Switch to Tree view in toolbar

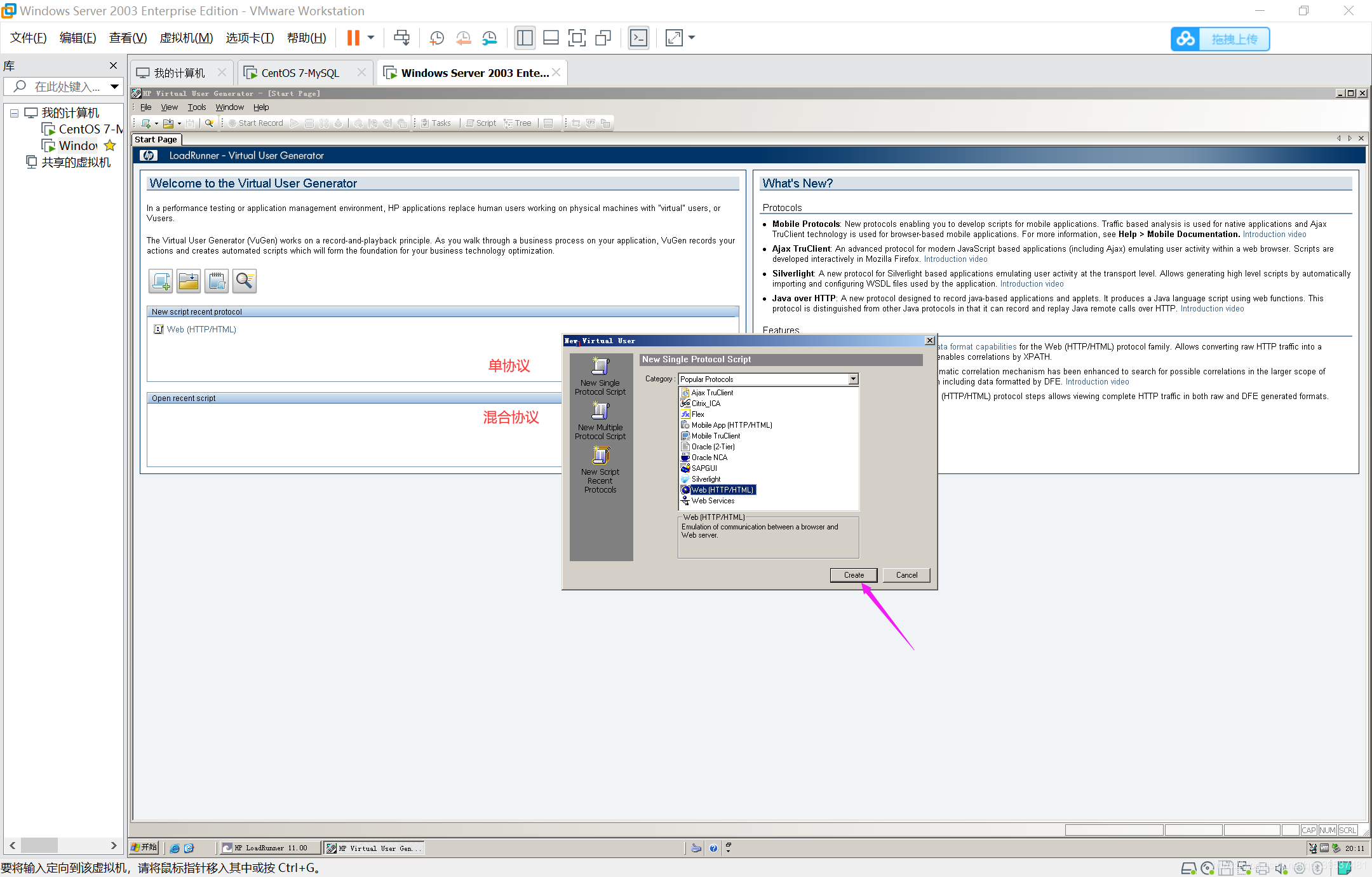click(518, 123)
